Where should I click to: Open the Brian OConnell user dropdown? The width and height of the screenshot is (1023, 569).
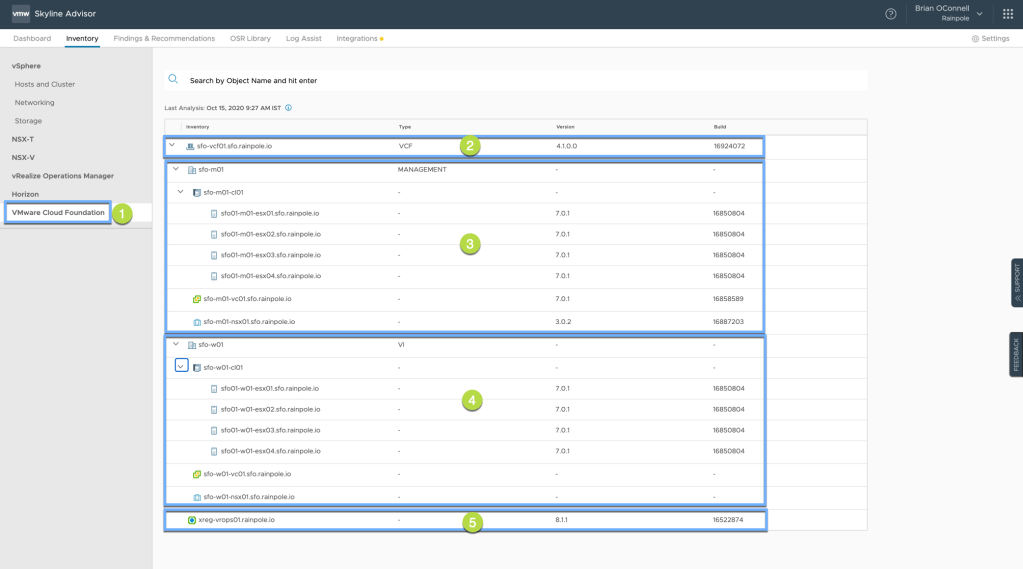pos(948,14)
